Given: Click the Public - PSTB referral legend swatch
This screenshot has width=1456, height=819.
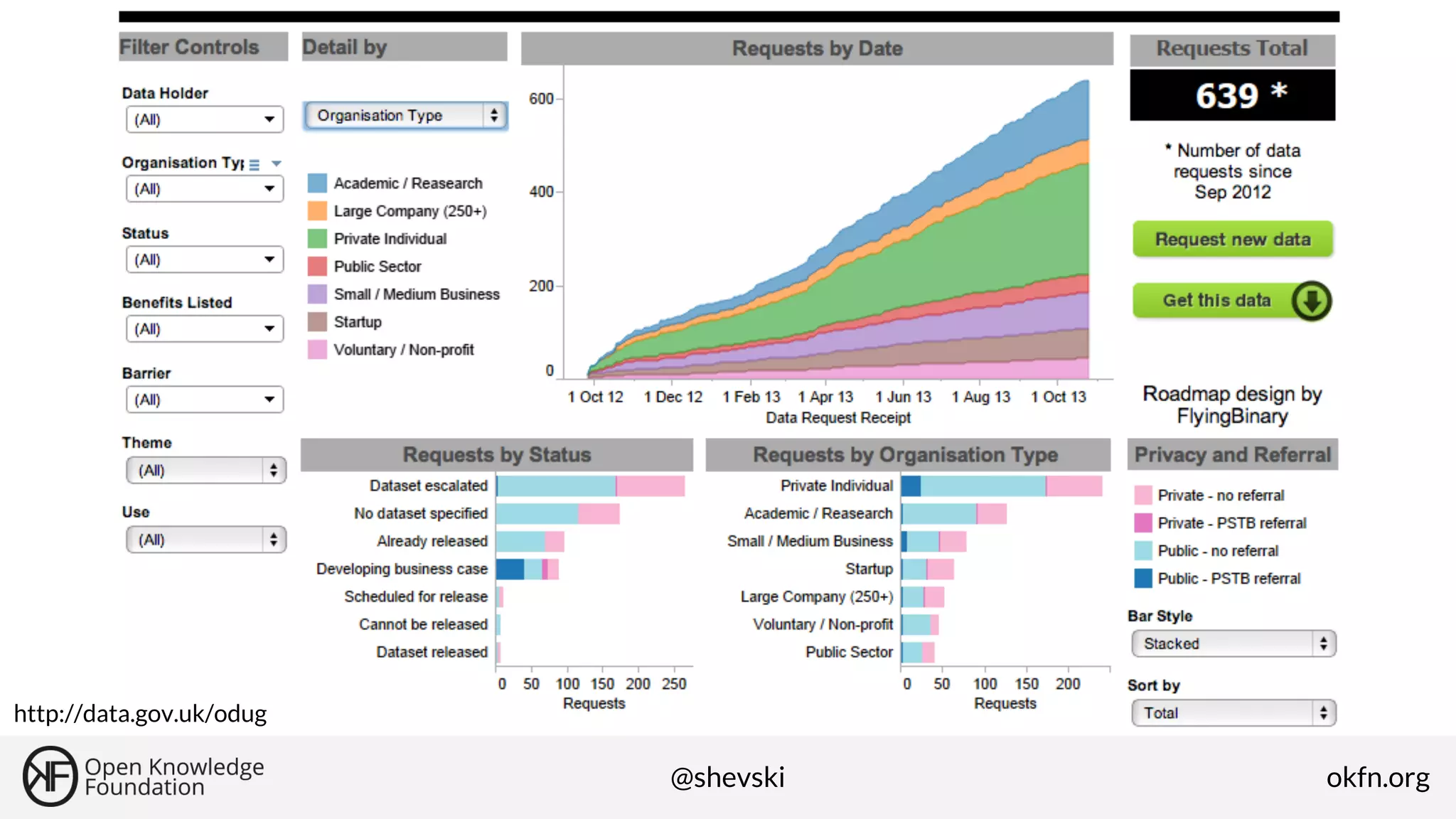Looking at the screenshot, I should [1143, 579].
